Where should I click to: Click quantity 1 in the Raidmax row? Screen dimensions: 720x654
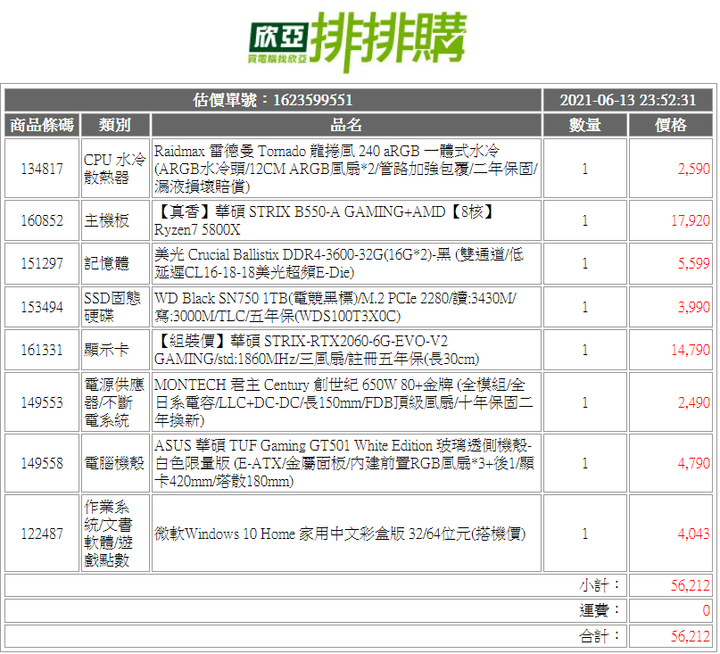click(585, 169)
